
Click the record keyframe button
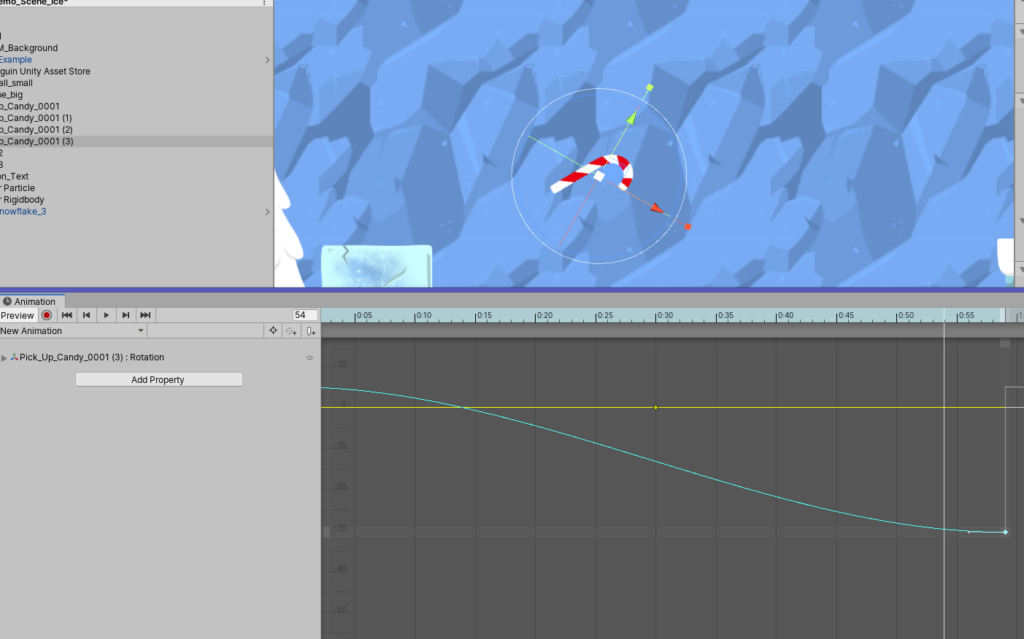click(x=46, y=315)
